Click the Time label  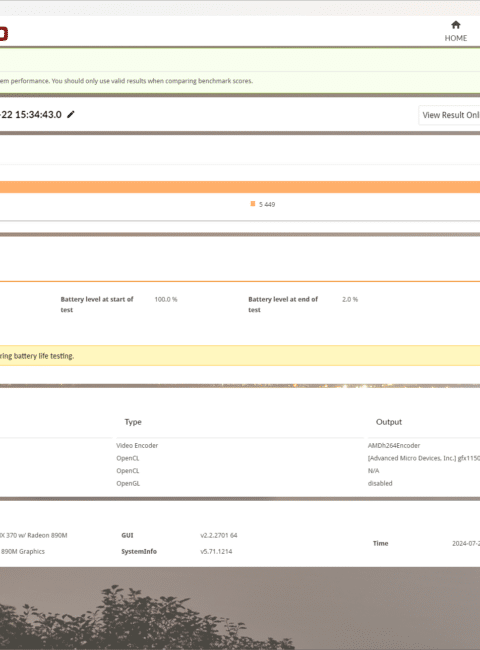(381, 543)
